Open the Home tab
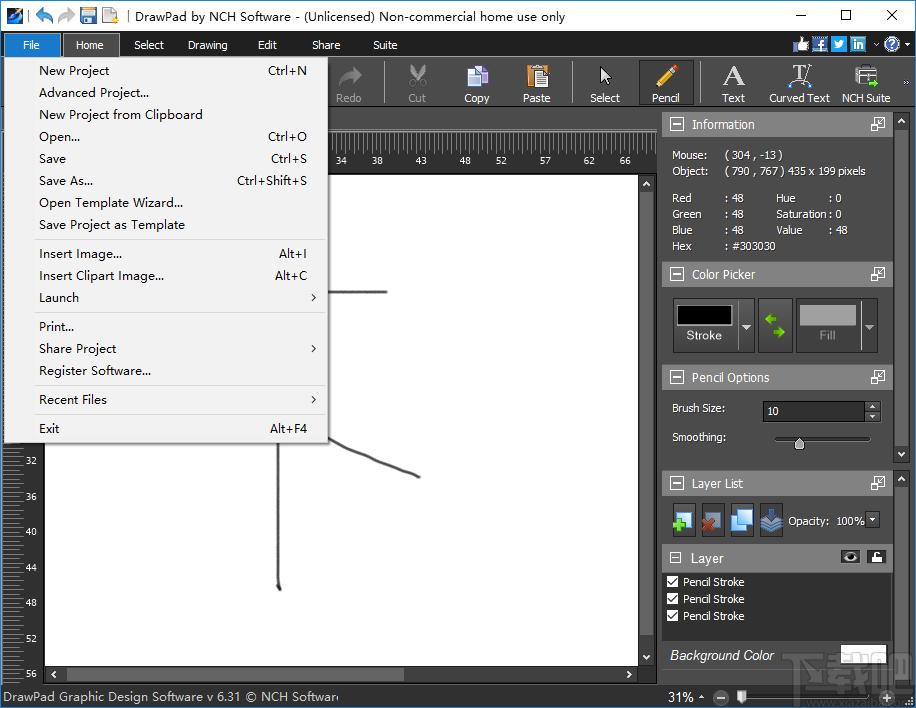 tap(90, 45)
